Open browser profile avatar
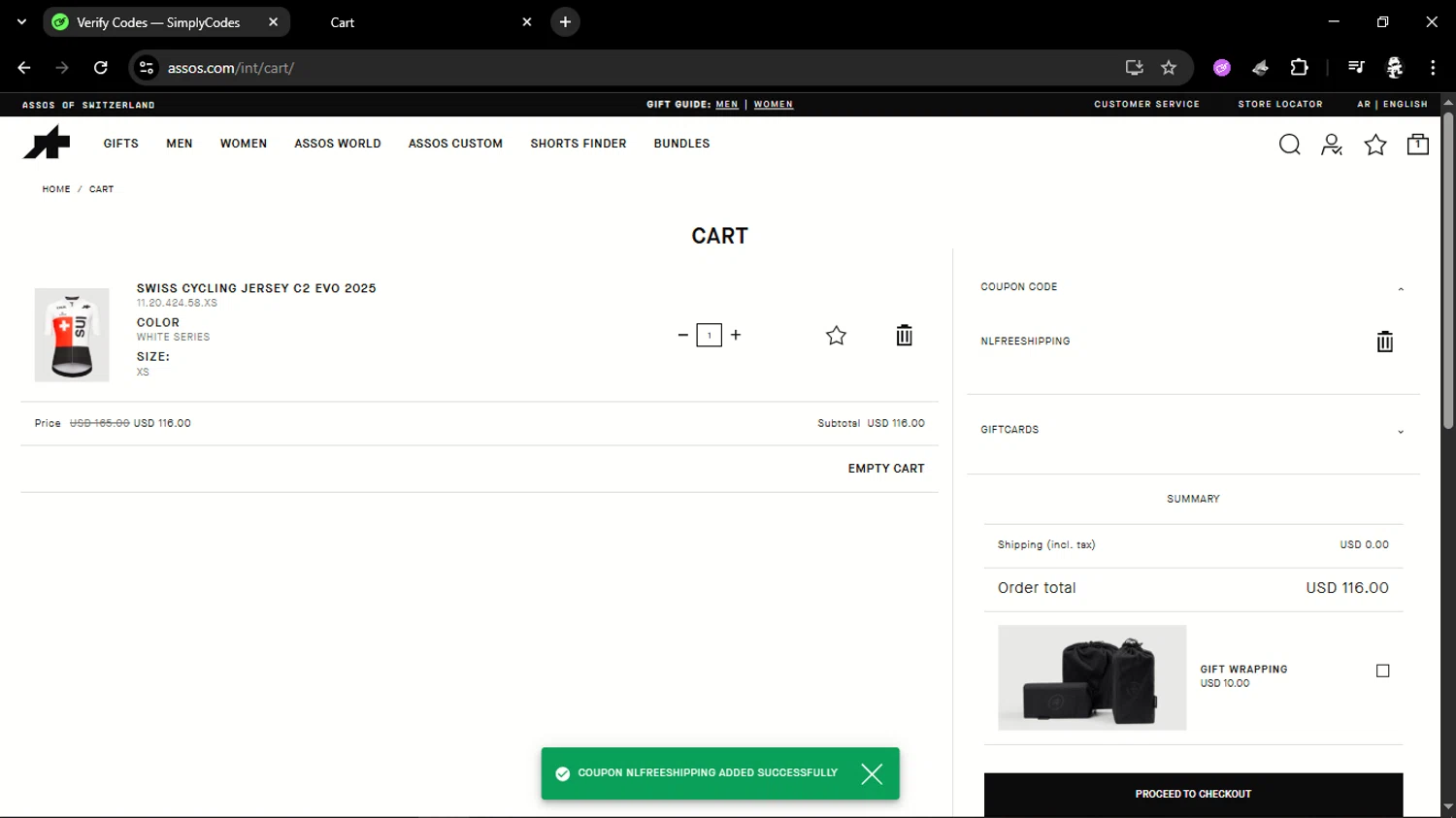Viewport: 1456px width, 818px height. coord(1395,67)
